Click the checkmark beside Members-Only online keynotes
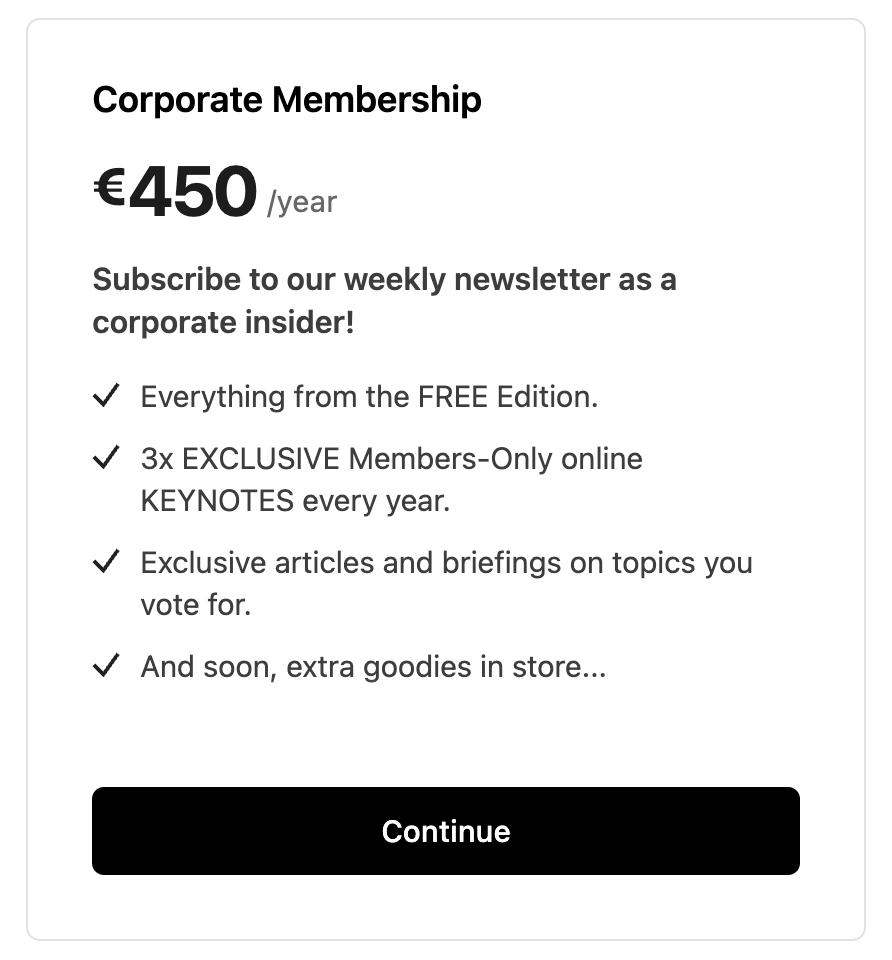This screenshot has height=960, width=892. (106, 459)
